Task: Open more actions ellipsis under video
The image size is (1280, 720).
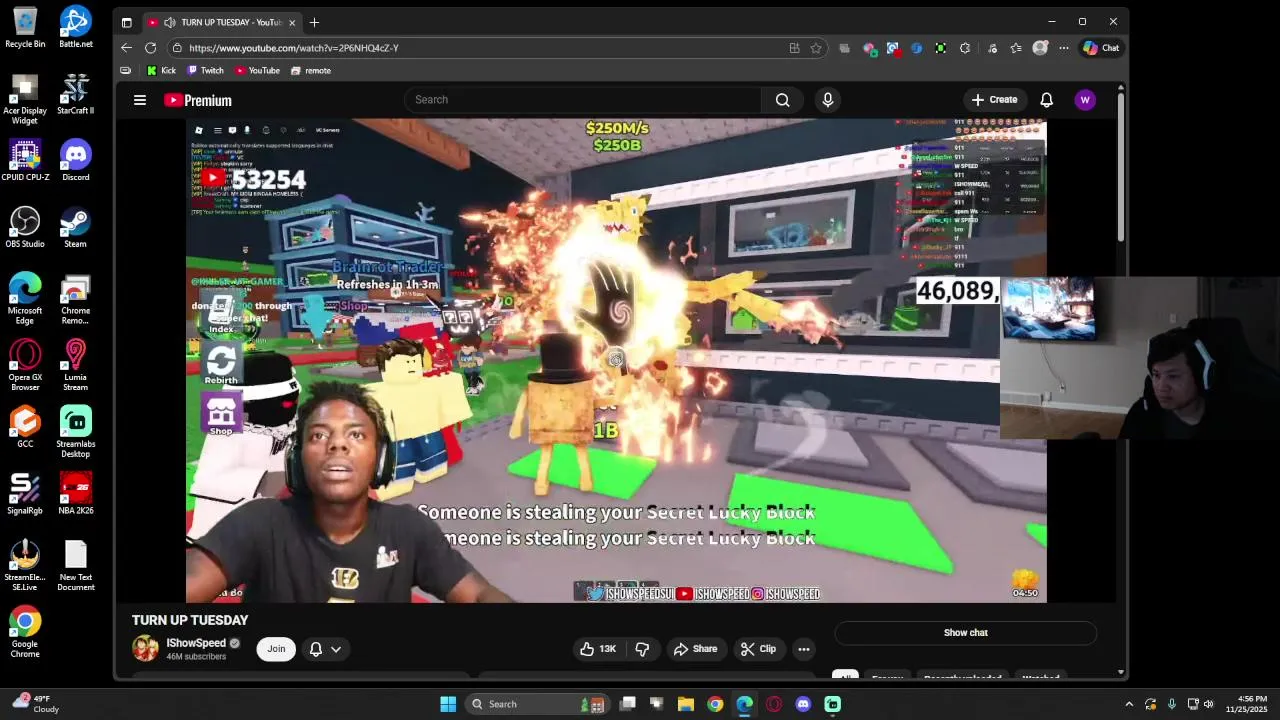Action: pos(803,649)
